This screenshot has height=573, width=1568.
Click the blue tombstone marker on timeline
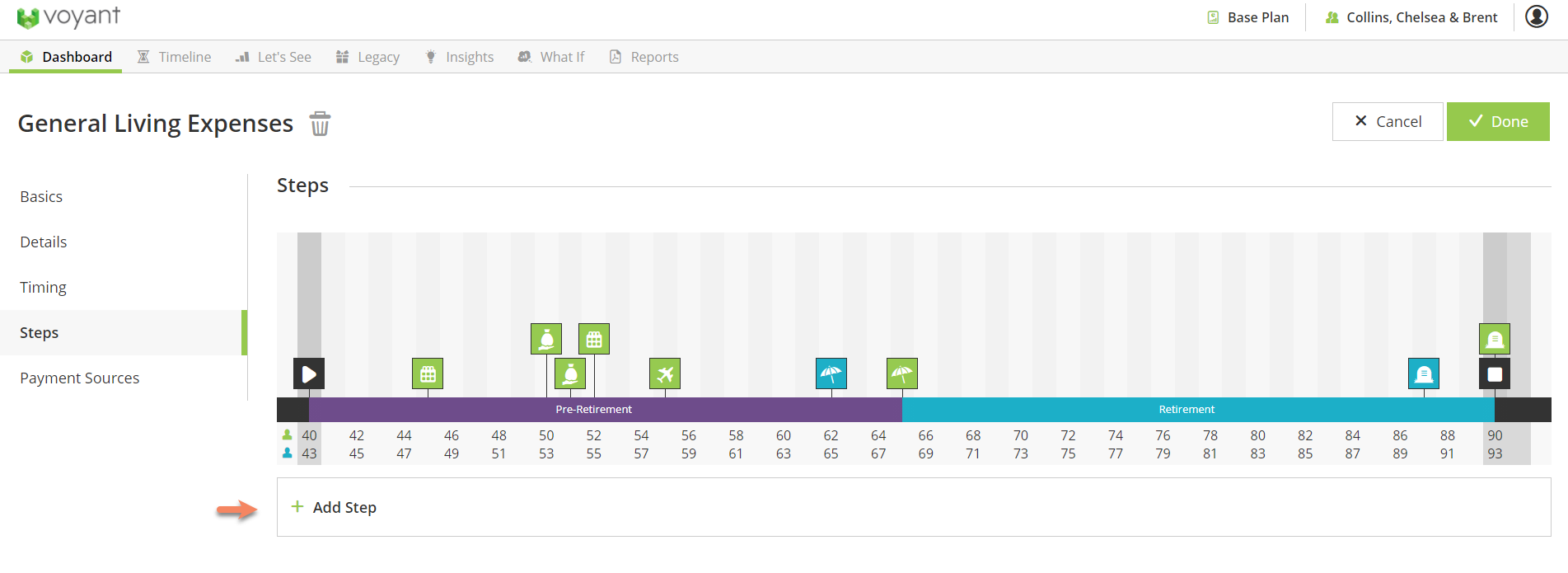pyautogui.click(x=1423, y=373)
